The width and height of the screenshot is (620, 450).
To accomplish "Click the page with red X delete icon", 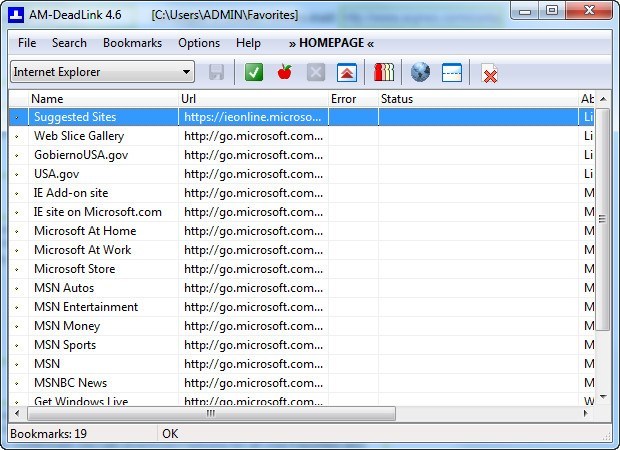I will click(490, 73).
